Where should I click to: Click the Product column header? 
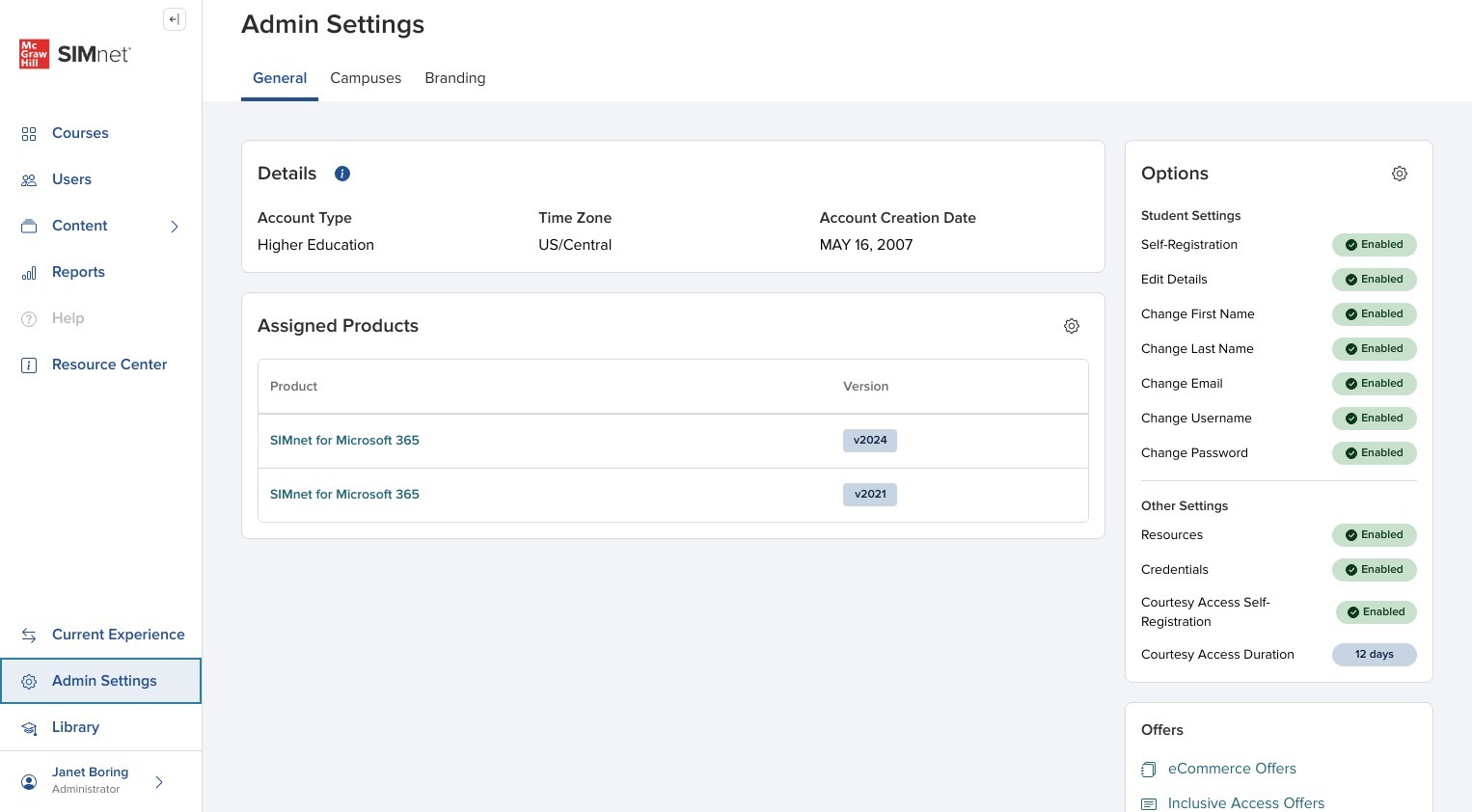293,387
